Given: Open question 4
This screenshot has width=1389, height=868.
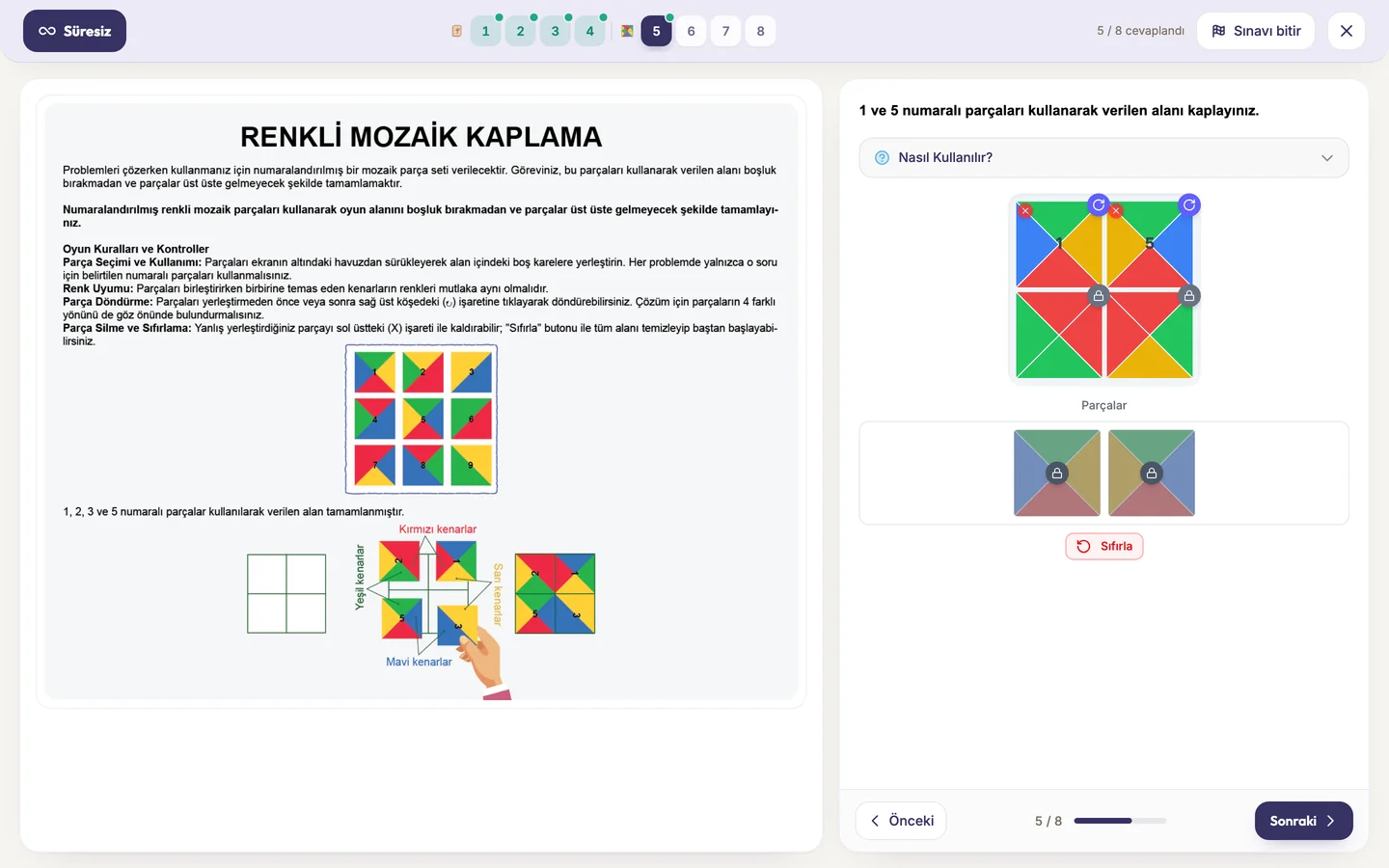Looking at the screenshot, I should pyautogui.click(x=589, y=31).
